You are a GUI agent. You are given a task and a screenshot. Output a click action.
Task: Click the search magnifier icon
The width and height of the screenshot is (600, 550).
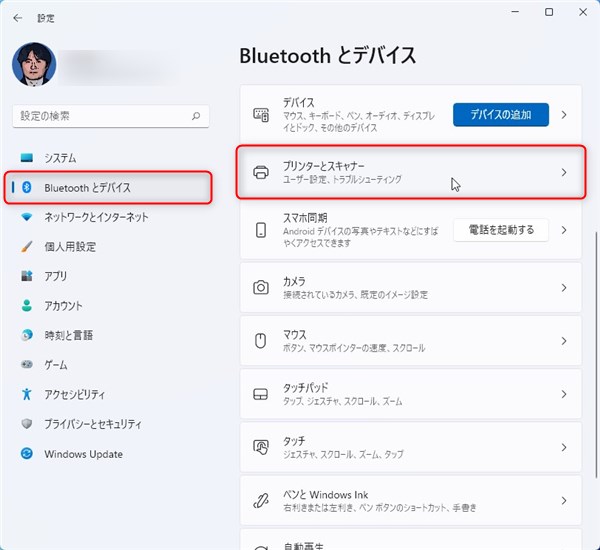[x=196, y=116]
